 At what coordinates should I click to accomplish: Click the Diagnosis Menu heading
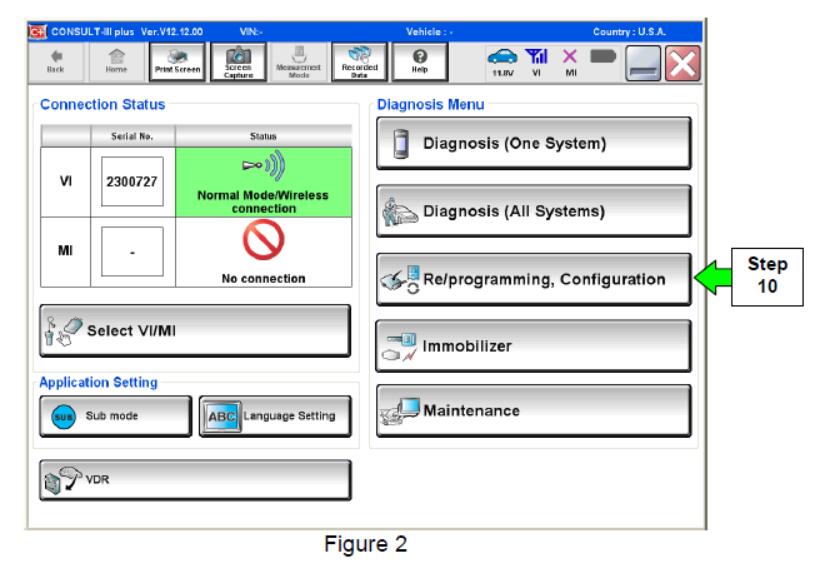coord(430,105)
